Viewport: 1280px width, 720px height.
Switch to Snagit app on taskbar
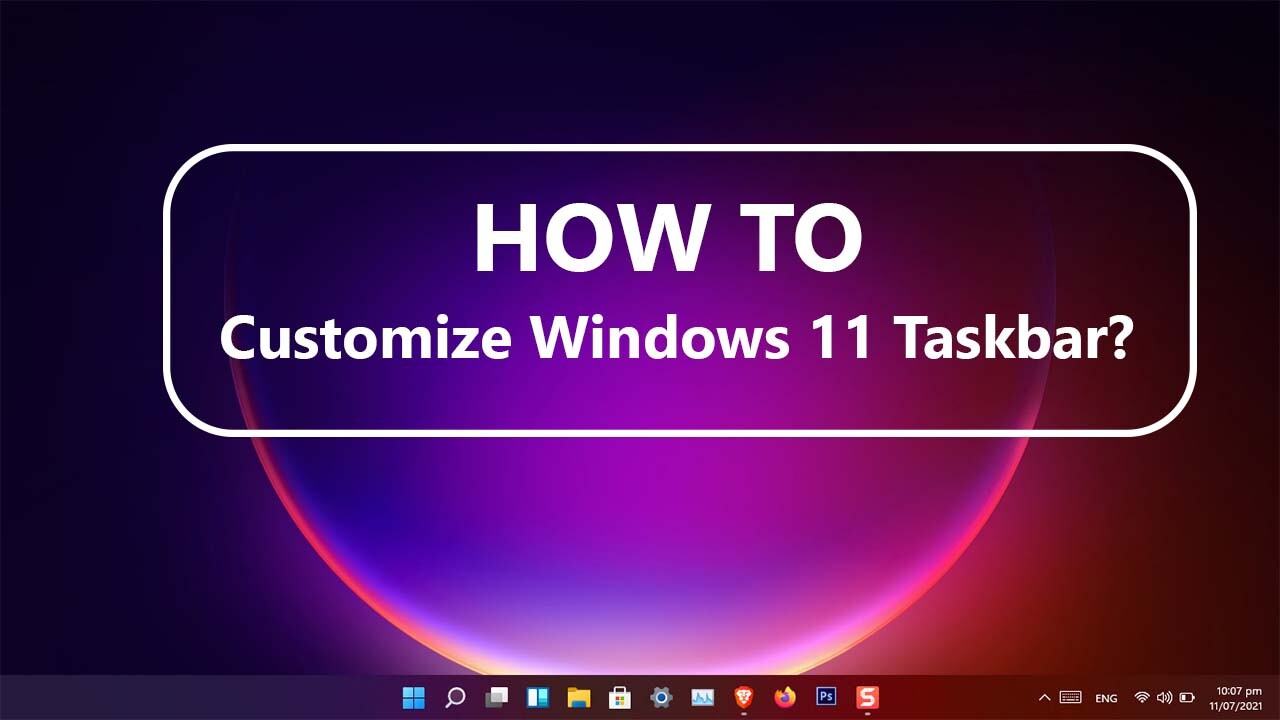867,697
